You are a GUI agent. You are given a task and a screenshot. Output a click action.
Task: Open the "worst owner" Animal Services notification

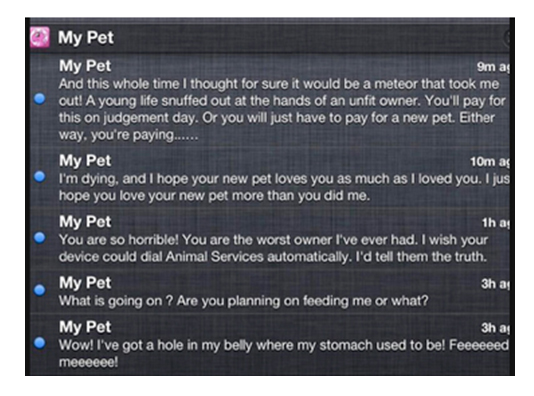(x=273, y=248)
